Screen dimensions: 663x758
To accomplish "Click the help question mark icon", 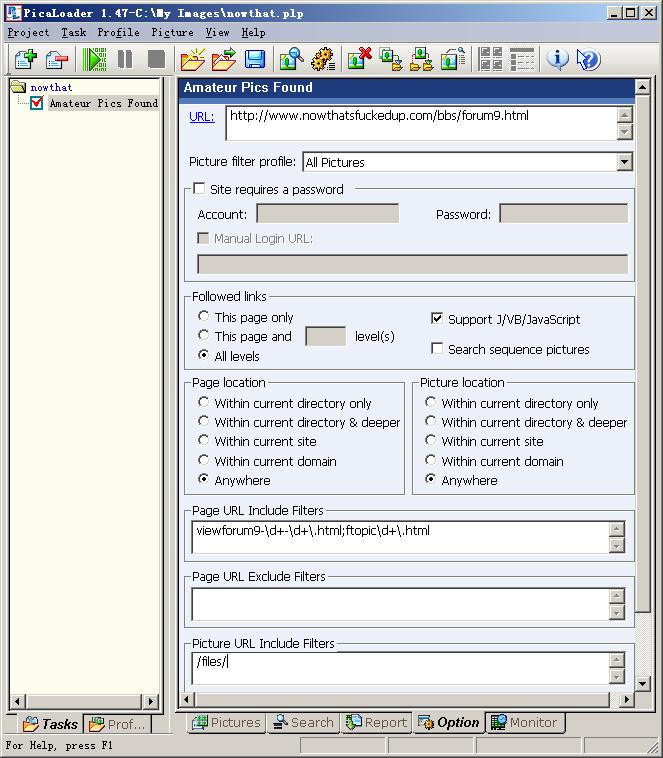I will pos(588,59).
